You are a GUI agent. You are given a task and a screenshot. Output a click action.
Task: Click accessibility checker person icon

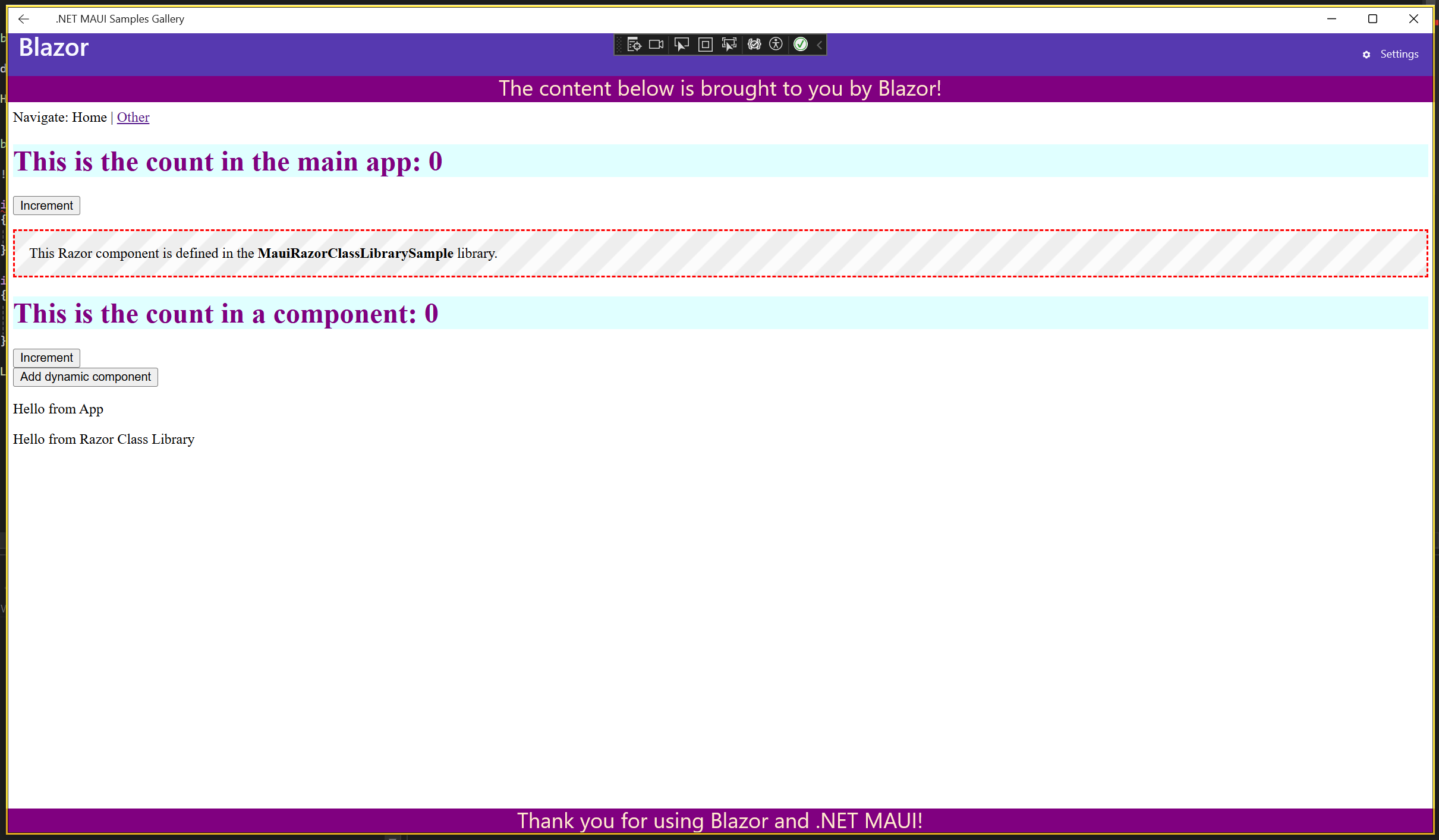(x=776, y=45)
